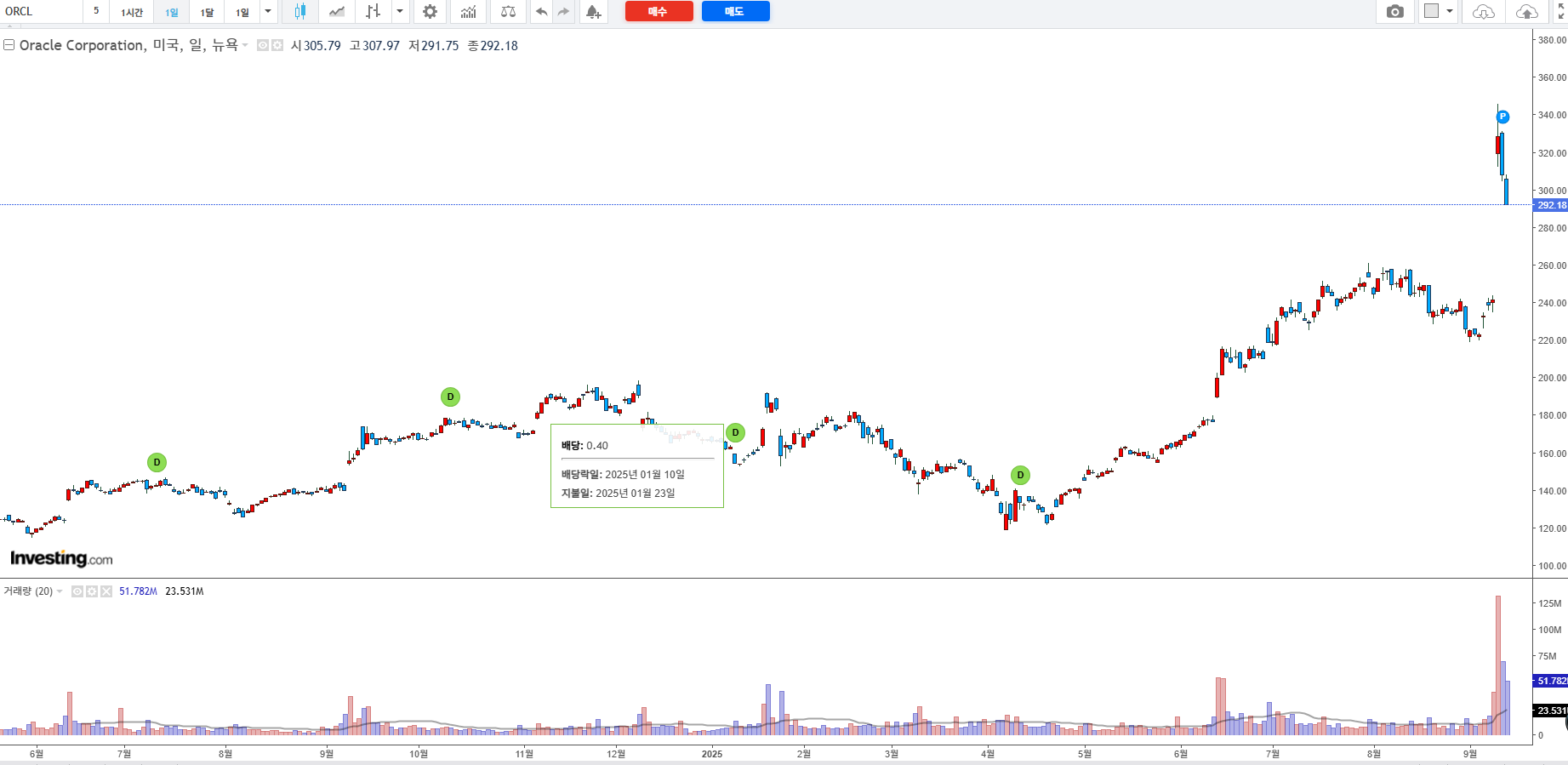
Task: Click the undo arrow in the toolbar
Action: click(x=541, y=12)
